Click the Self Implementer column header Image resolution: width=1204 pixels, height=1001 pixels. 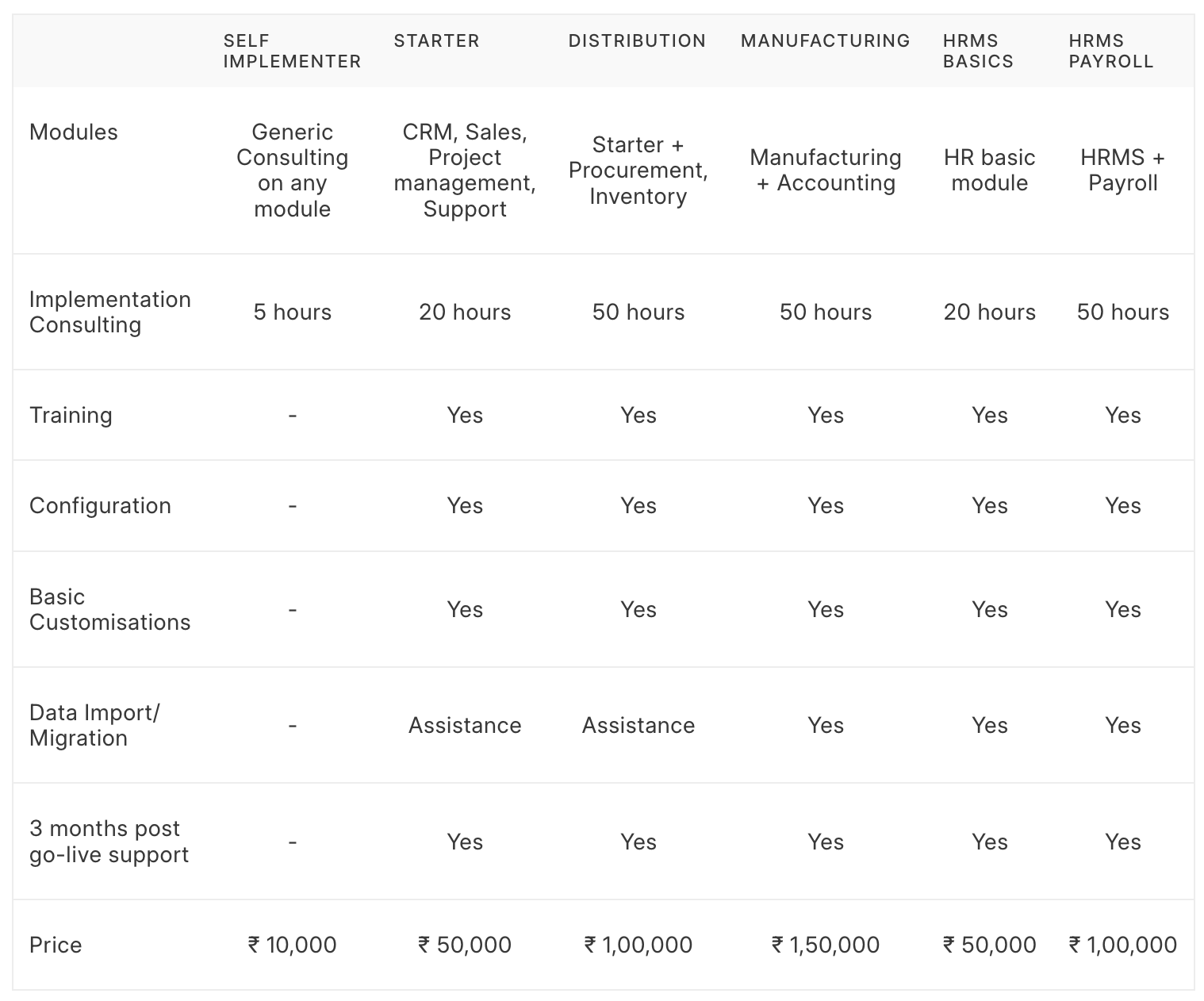291,51
